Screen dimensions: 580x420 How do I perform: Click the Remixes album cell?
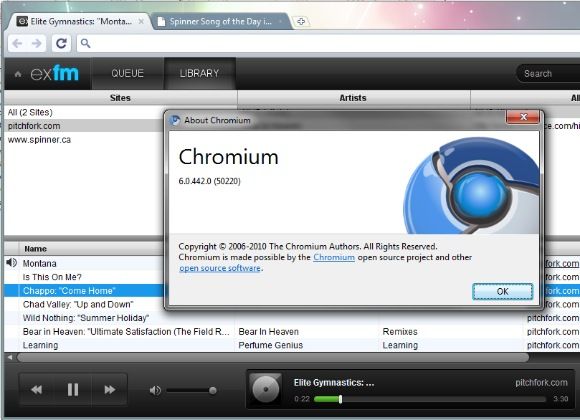(x=400, y=332)
